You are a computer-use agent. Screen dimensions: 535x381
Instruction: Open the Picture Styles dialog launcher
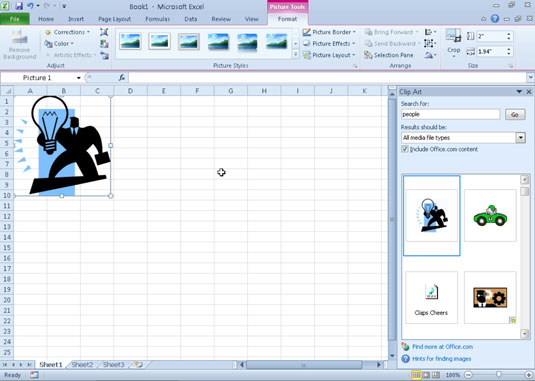[x=355, y=66]
